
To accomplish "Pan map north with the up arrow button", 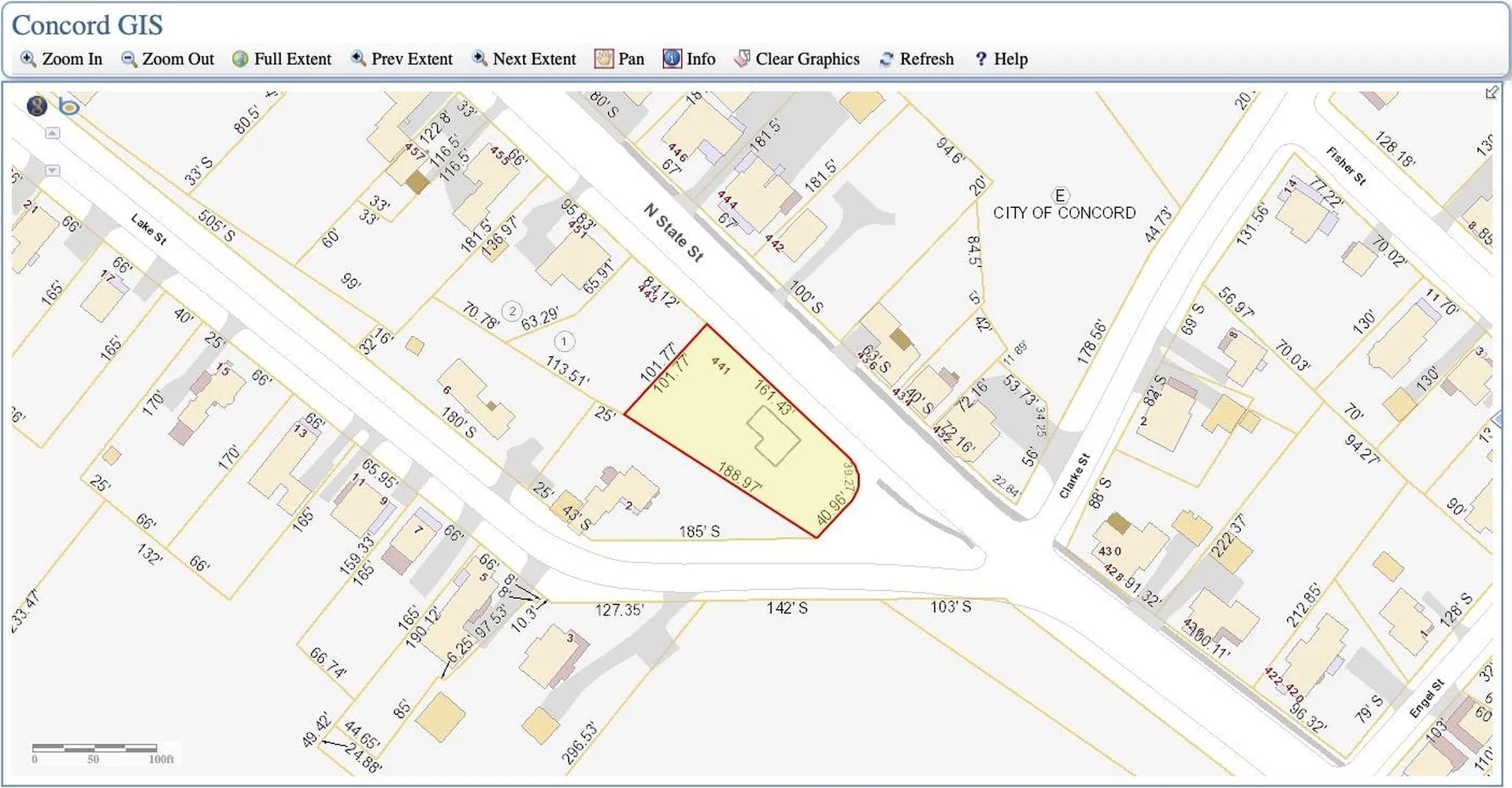I will 52,132.
